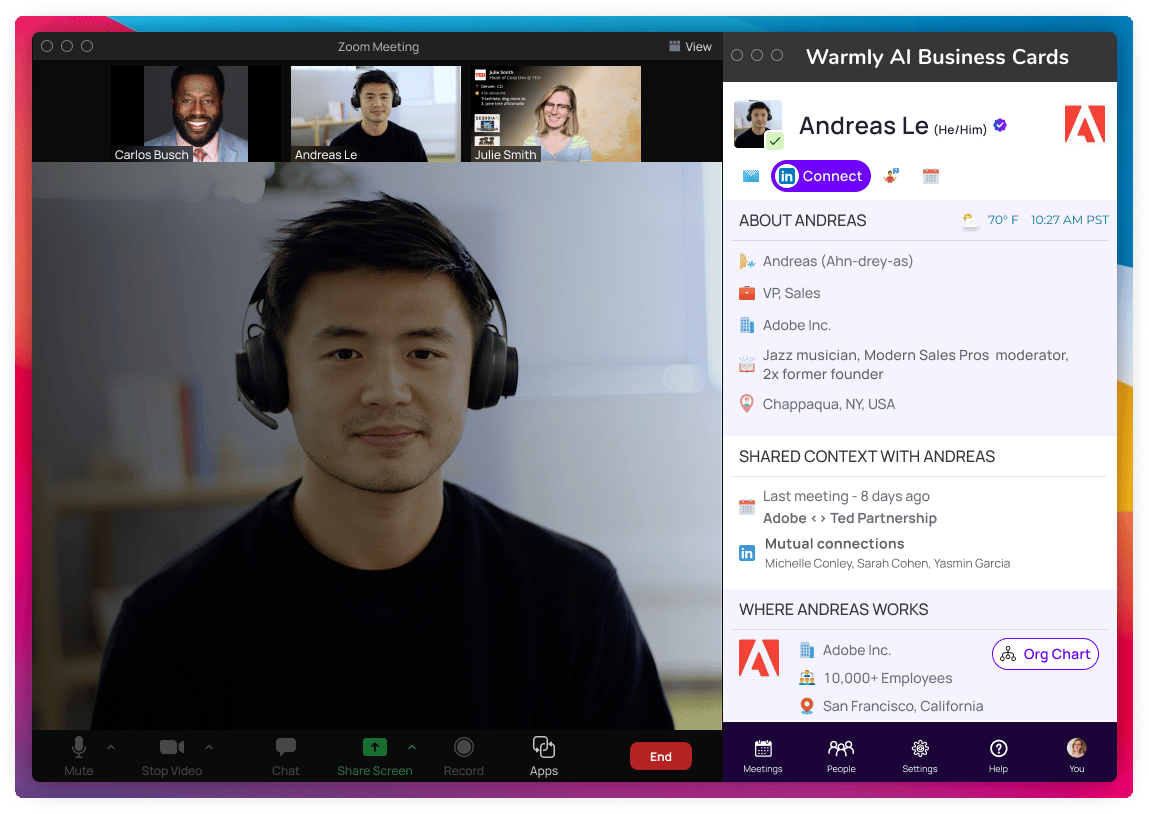Click the LinkedIn Connect button
The height and width of the screenshot is (814, 1149).
point(821,176)
